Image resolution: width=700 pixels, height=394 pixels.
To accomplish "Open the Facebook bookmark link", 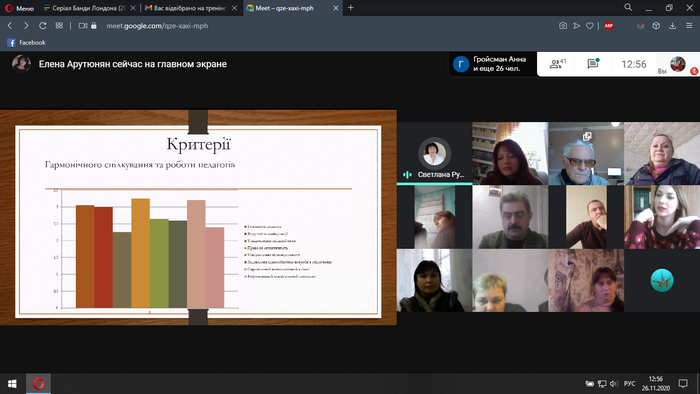I will tap(26, 43).
